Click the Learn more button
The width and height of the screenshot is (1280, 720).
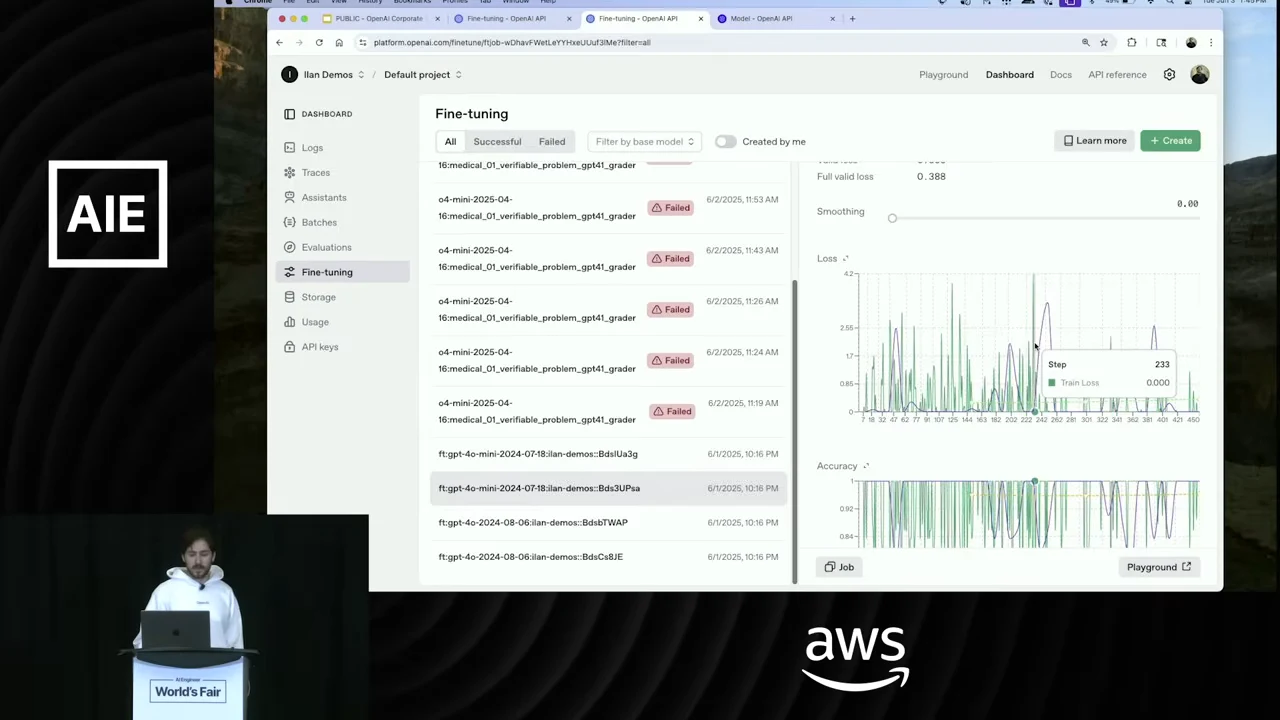1095,141
